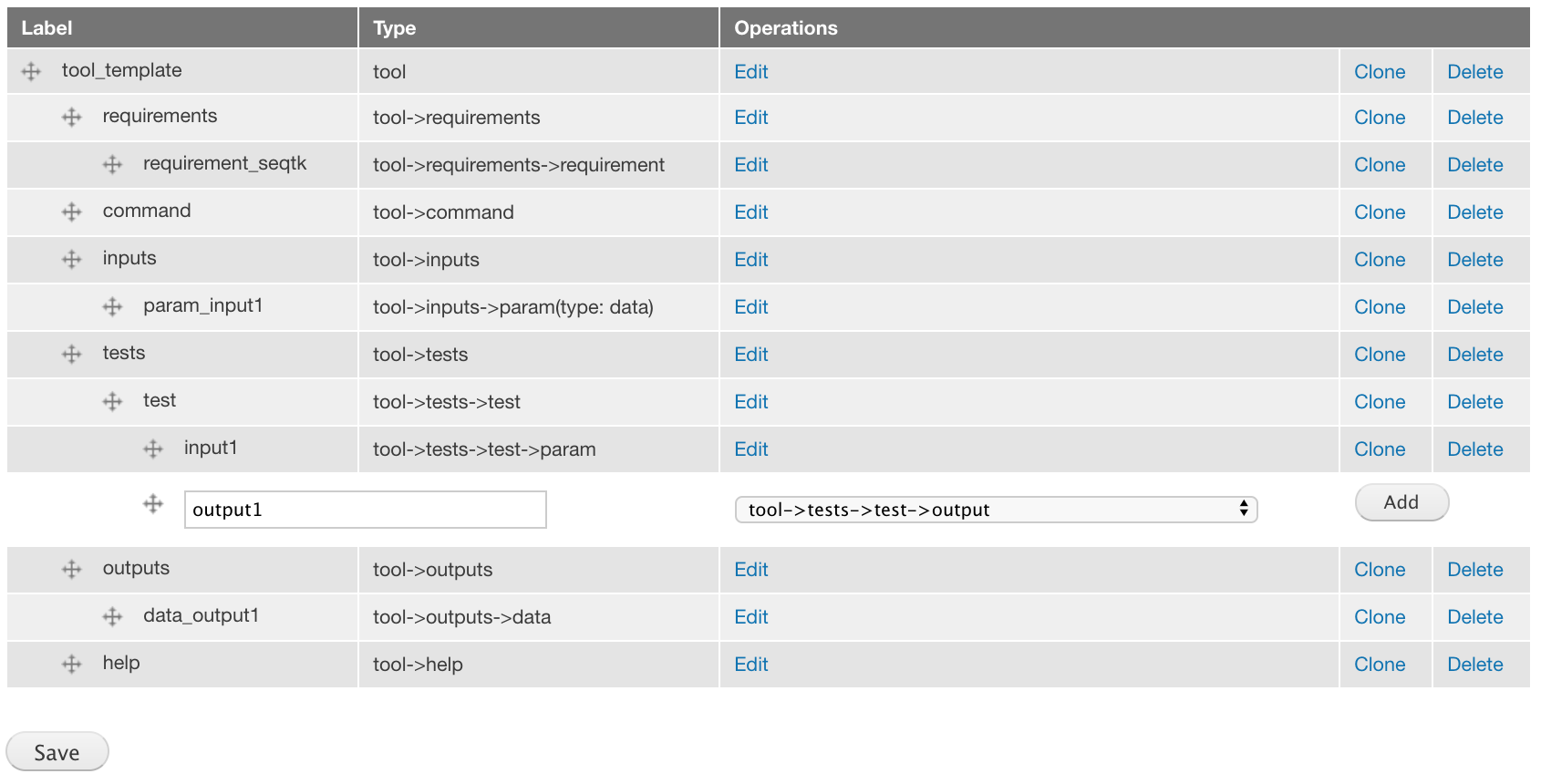Clone the help element

click(1380, 665)
